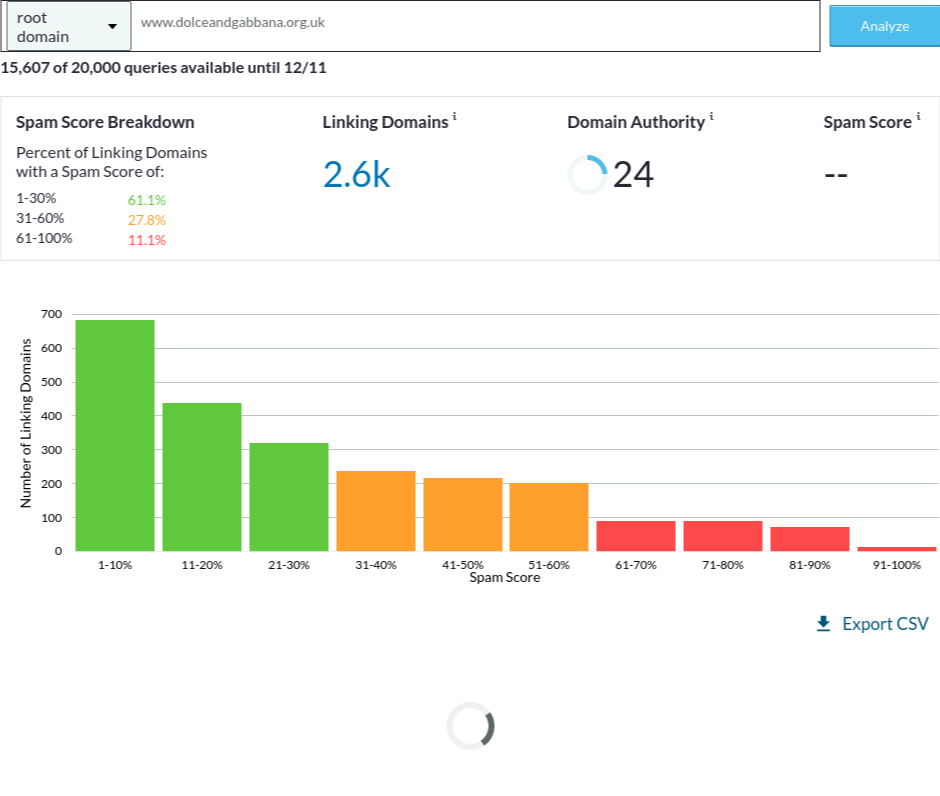
Task: Select the 1-10% spam score bar
Action: point(115,435)
